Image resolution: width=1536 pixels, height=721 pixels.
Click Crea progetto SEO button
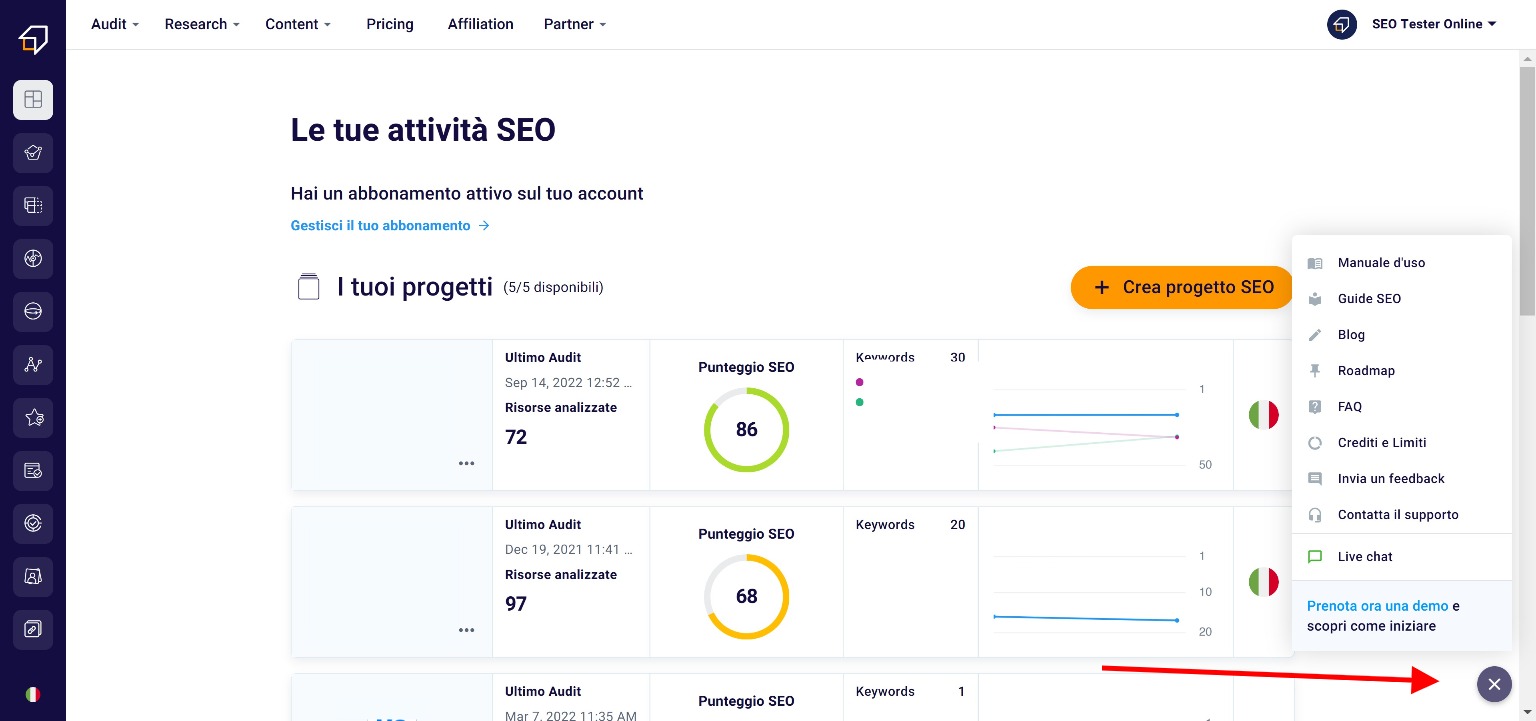coord(1183,287)
